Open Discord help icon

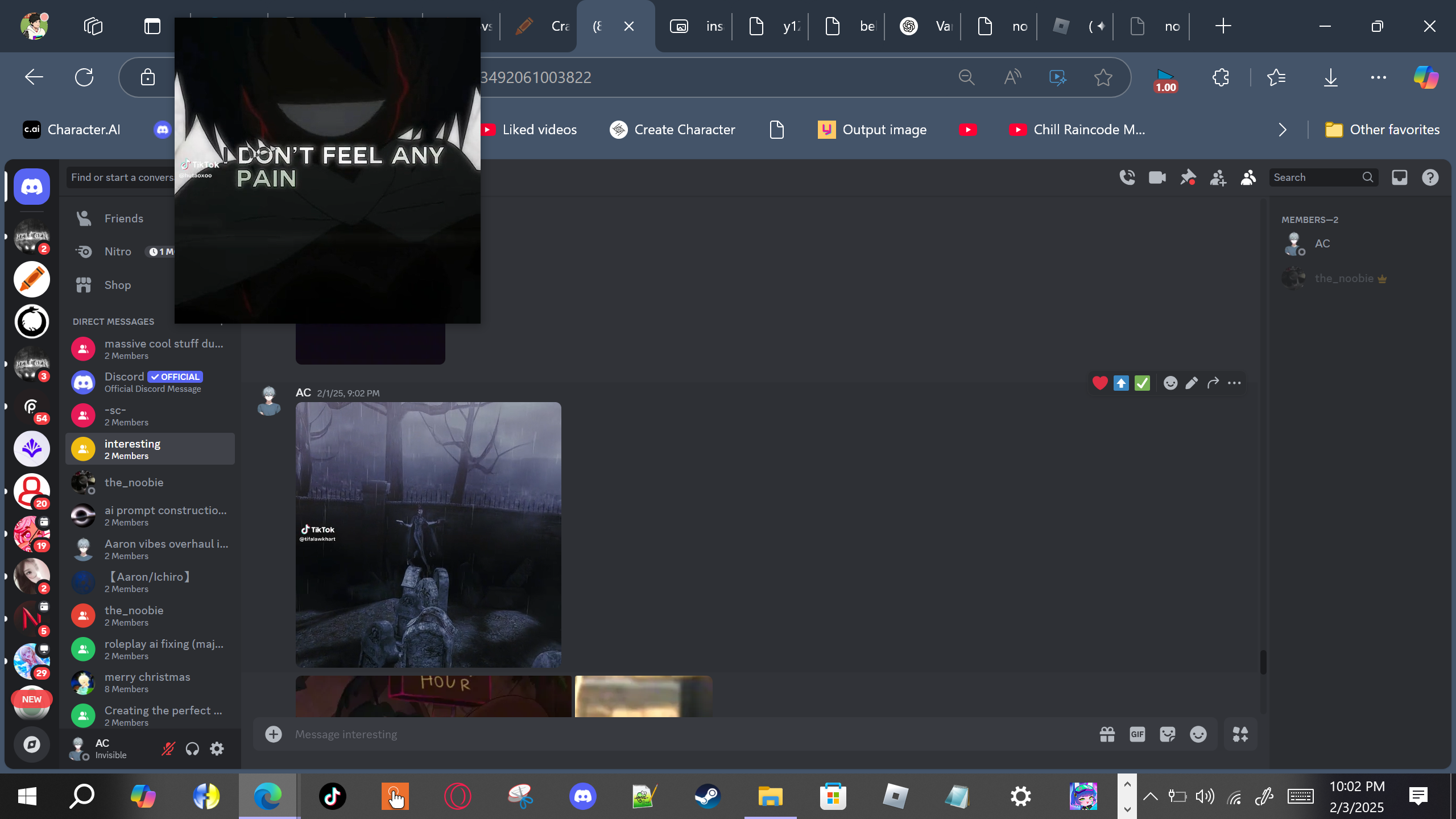coord(1430,177)
